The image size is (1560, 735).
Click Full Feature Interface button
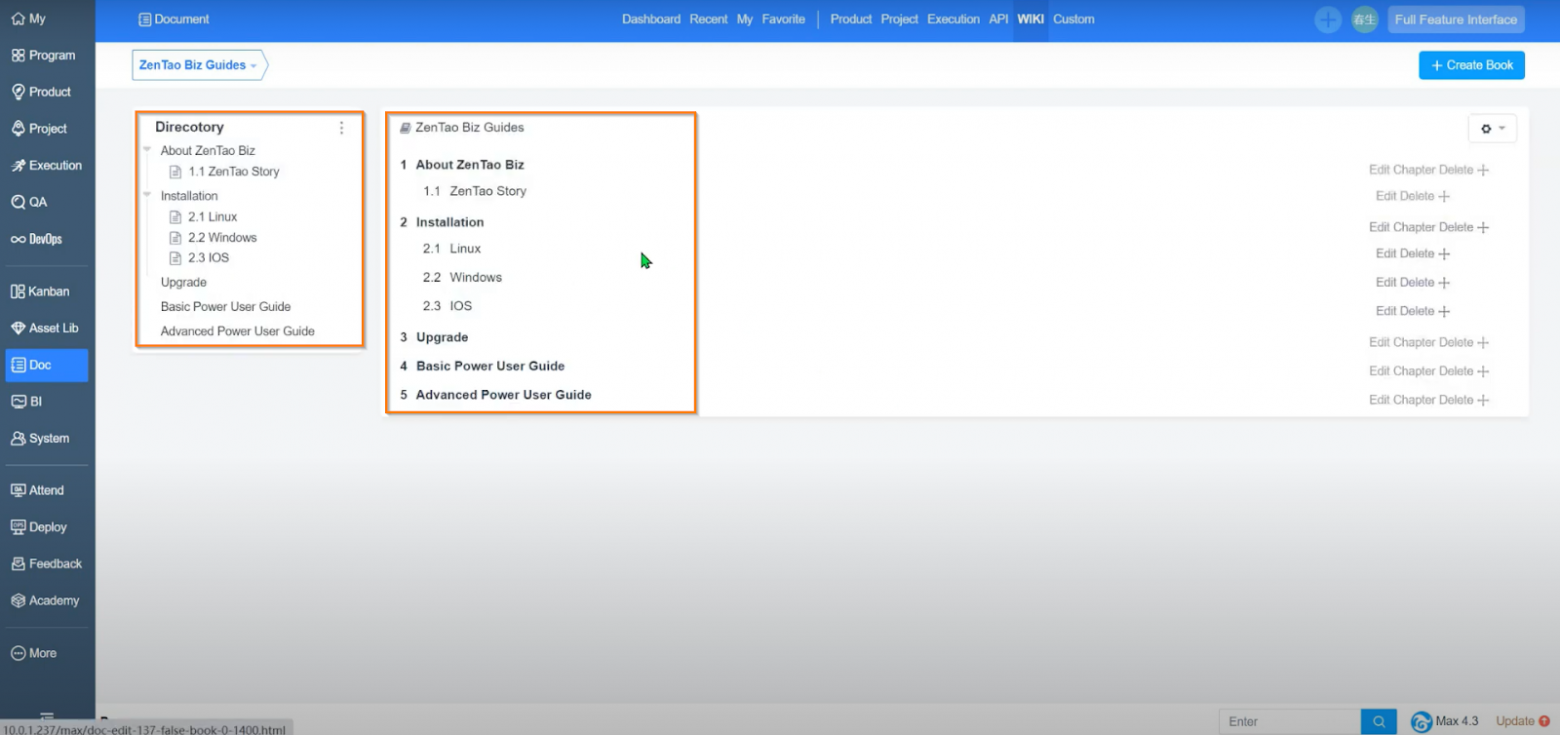tap(1456, 19)
